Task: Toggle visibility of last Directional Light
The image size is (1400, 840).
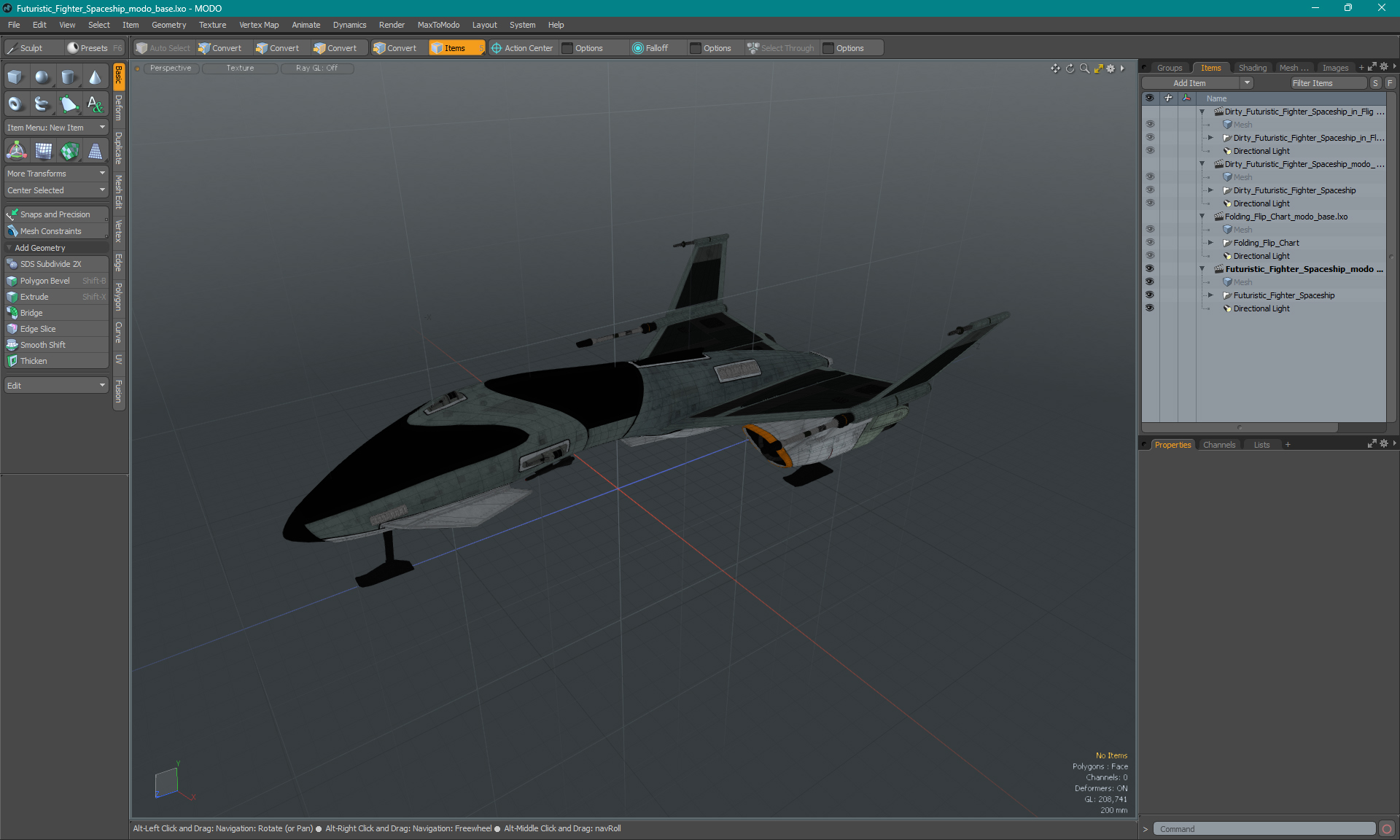Action: (1150, 308)
